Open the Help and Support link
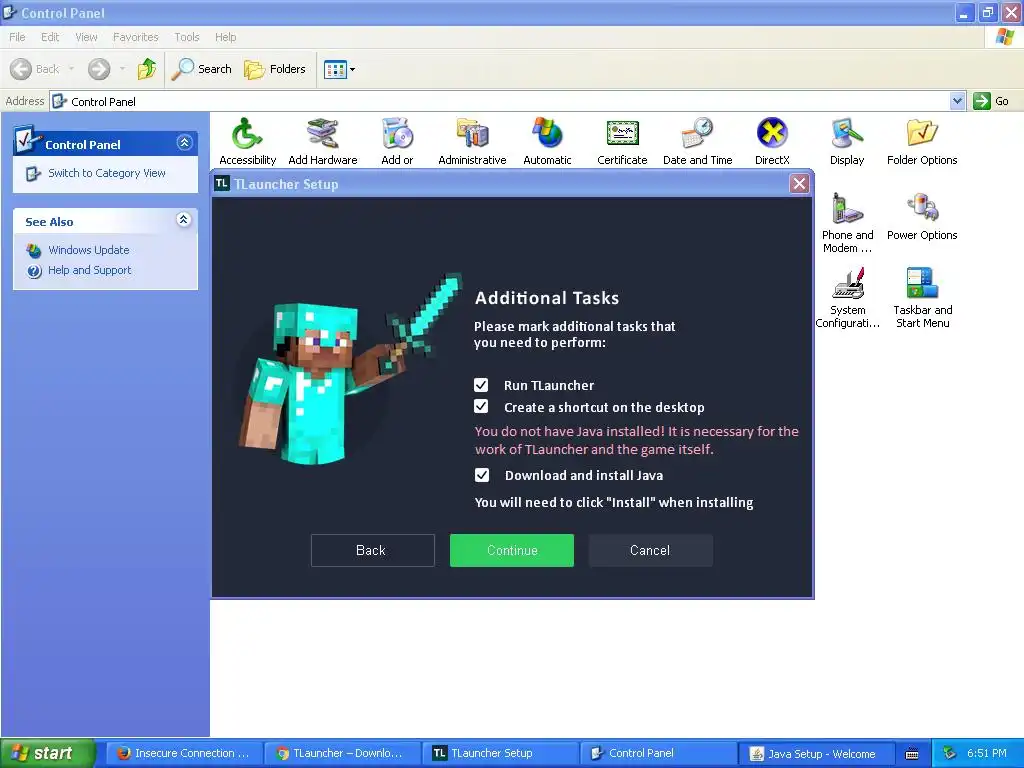 click(x=89, y=270)
